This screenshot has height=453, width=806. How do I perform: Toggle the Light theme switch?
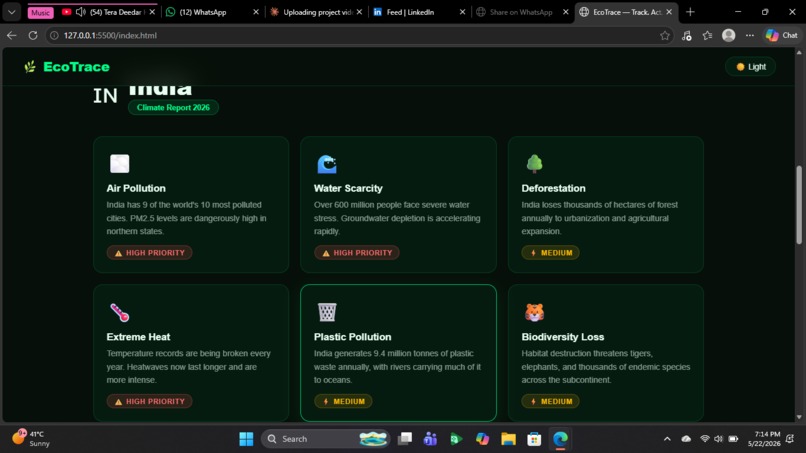point(750,67)
